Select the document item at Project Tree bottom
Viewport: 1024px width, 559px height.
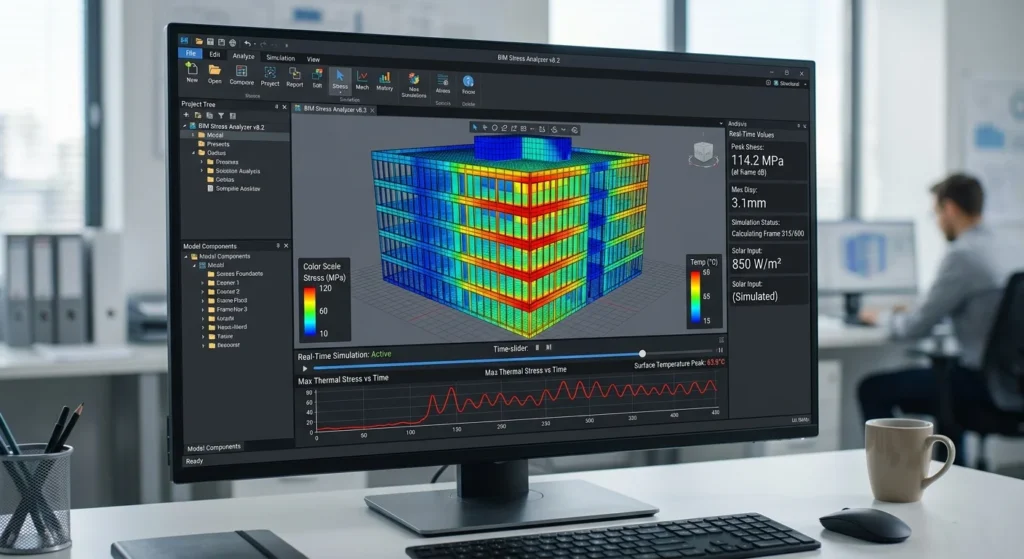coord(235,189)
